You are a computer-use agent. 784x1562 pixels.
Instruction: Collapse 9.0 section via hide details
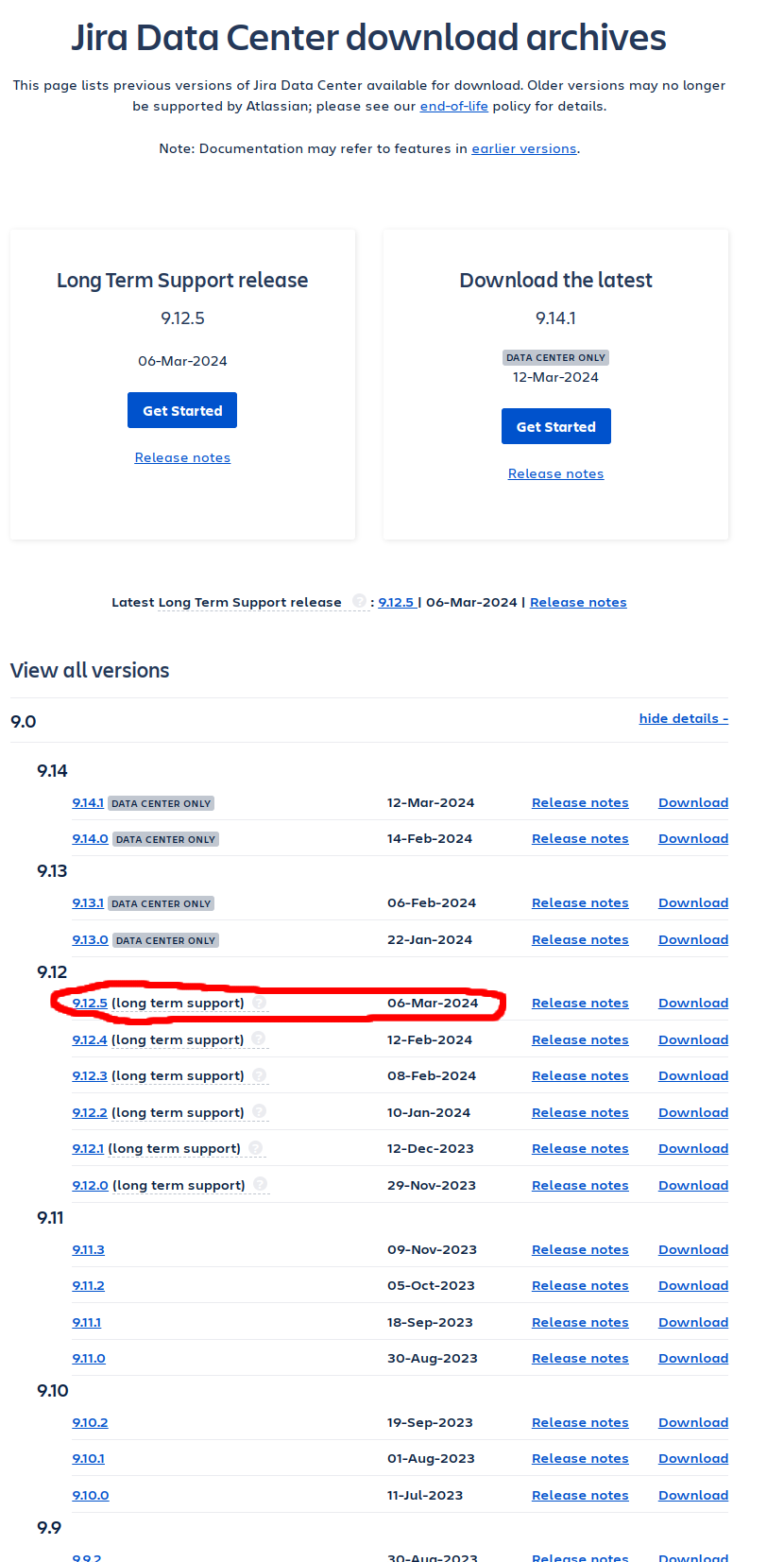click(x=684, y=718)
